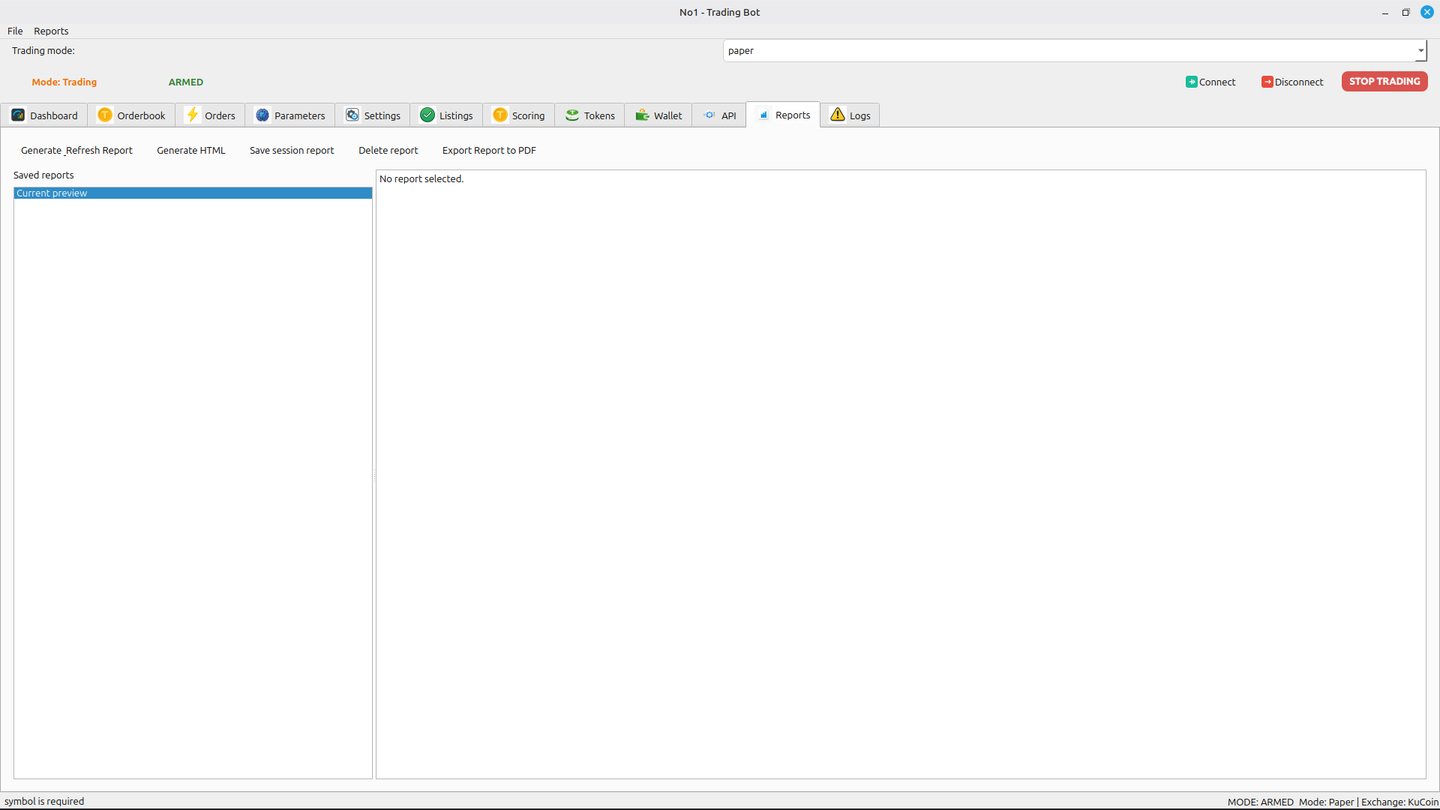The height and width of the screenshot is (810, 1440).
Task: Click the Parameters globe icon
Action: click(x=262, y=115)
